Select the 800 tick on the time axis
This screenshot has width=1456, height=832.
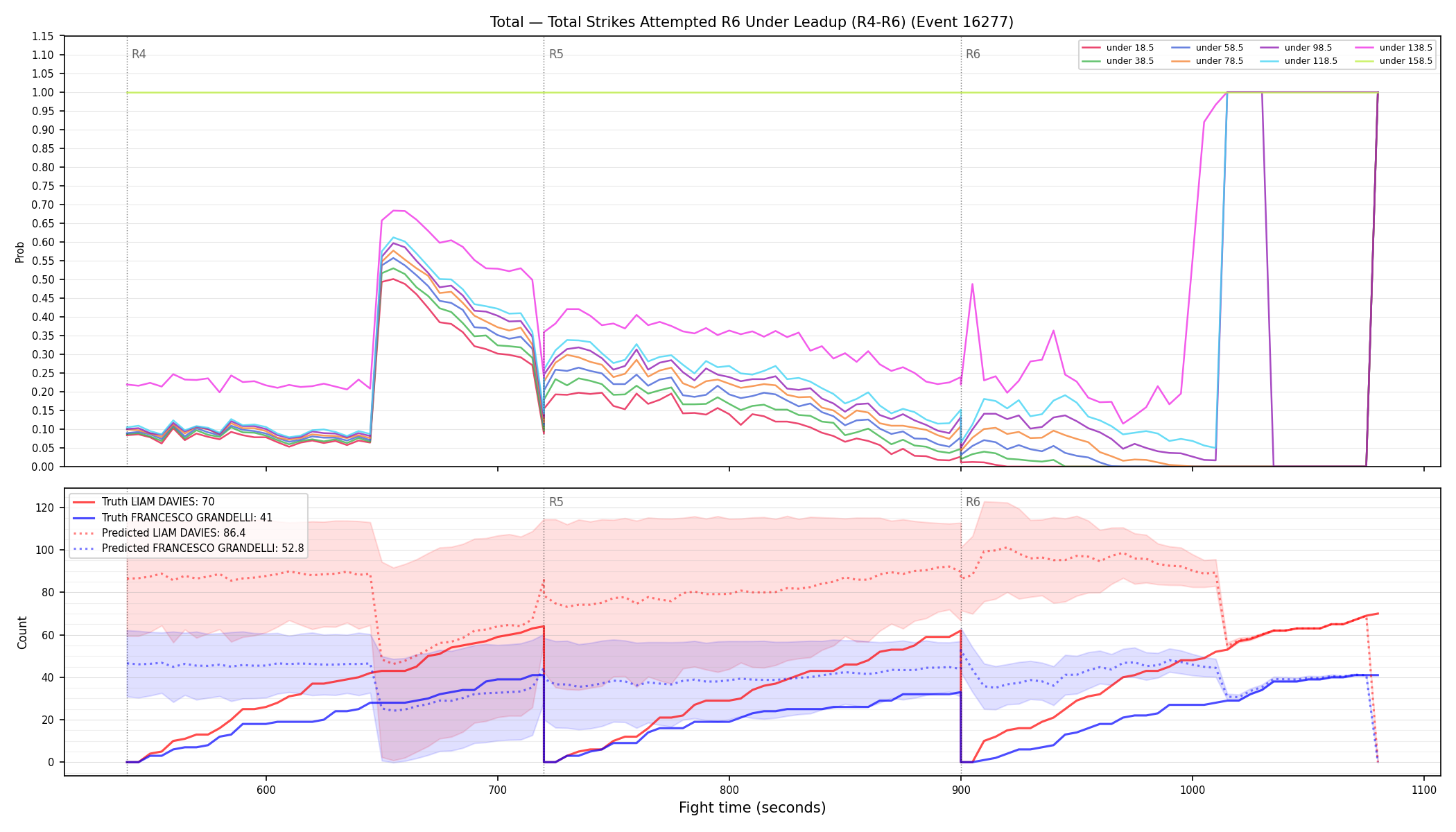coord(729,790)
